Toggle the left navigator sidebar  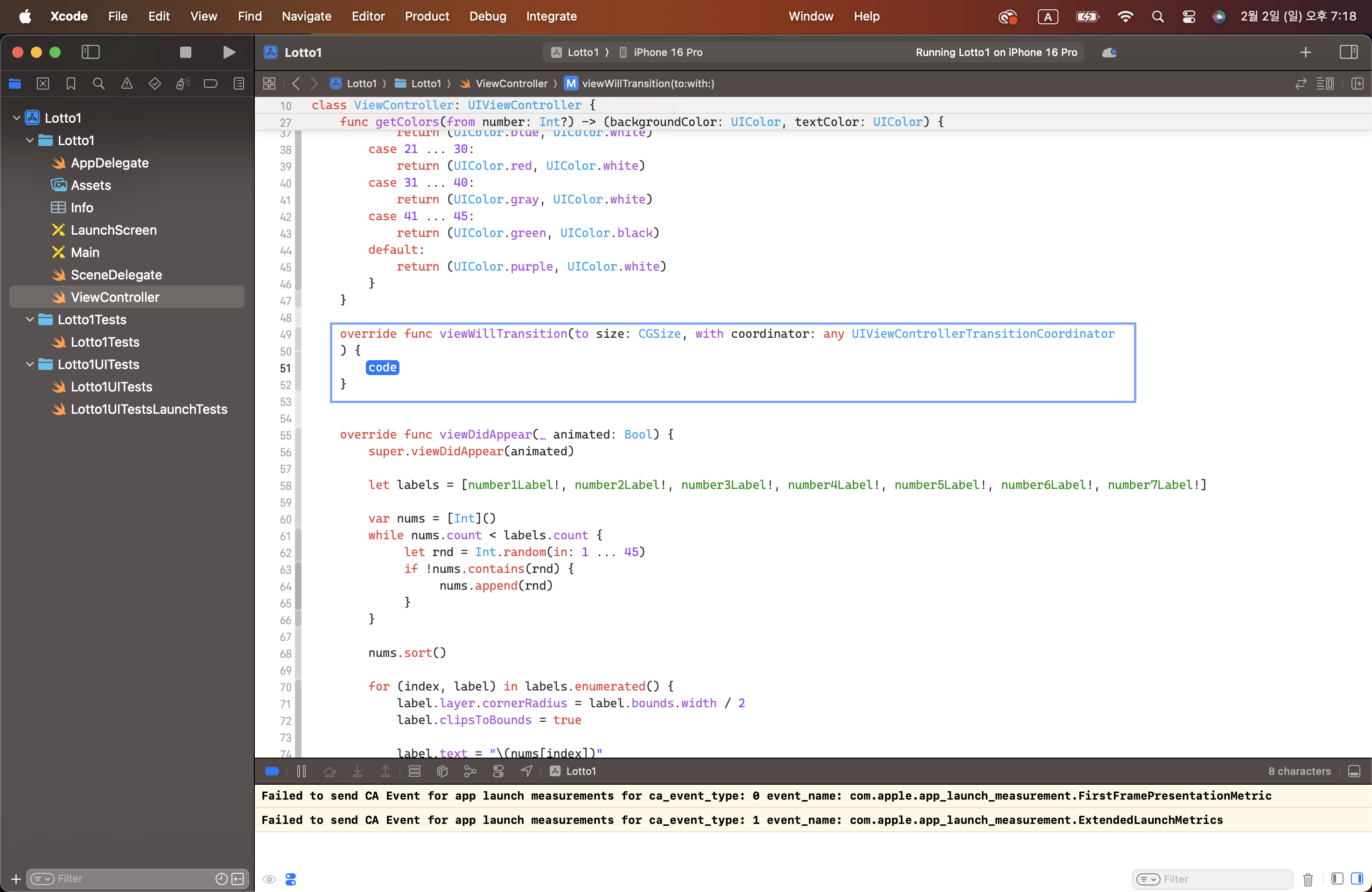tap(91, 52)
